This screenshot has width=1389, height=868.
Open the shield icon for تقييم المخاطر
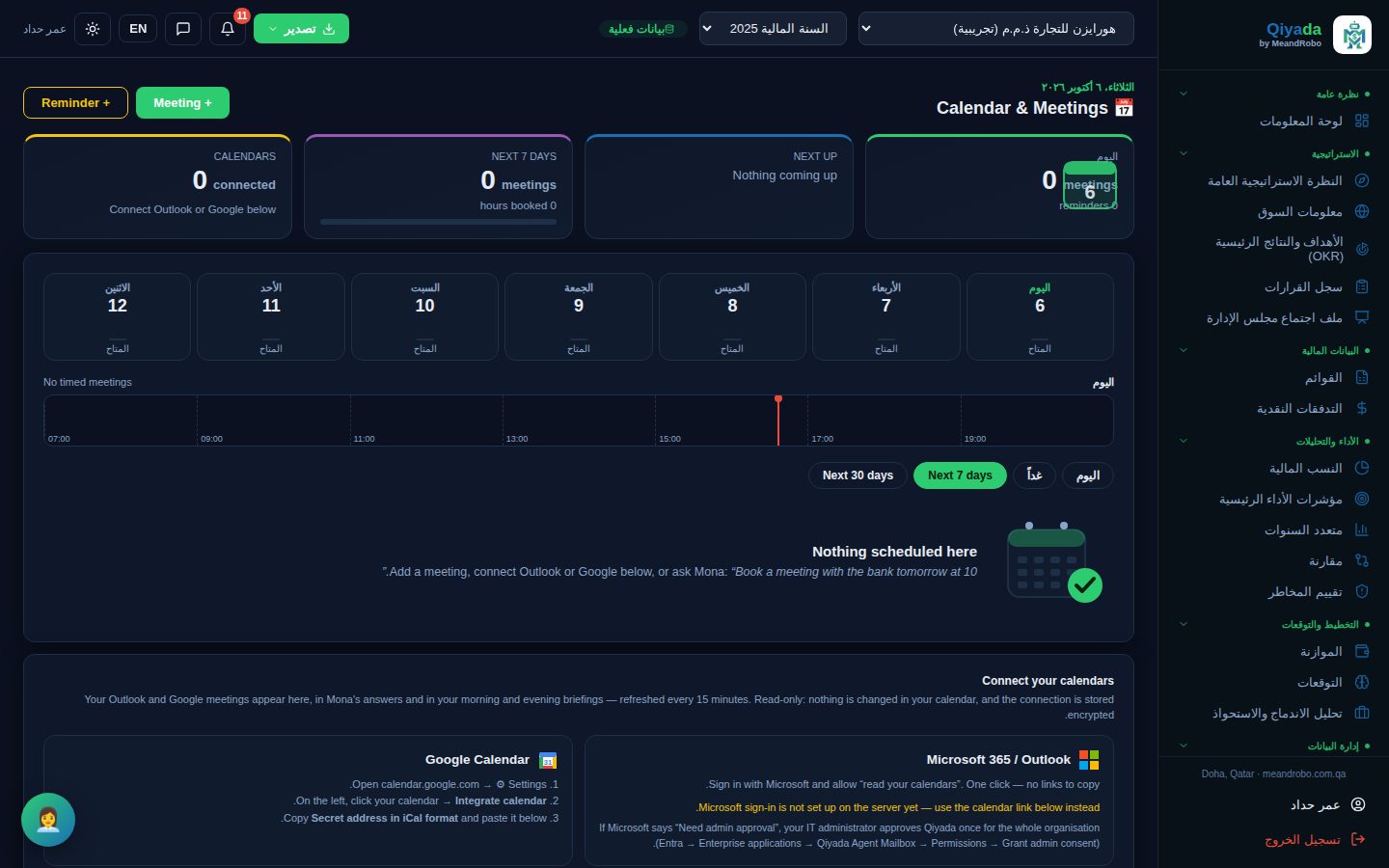(x=1362, y=591)
